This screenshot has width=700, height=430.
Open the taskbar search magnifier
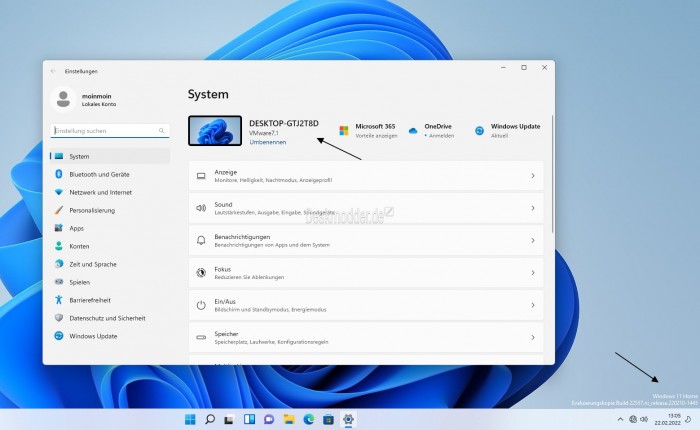tap(210, 419)
